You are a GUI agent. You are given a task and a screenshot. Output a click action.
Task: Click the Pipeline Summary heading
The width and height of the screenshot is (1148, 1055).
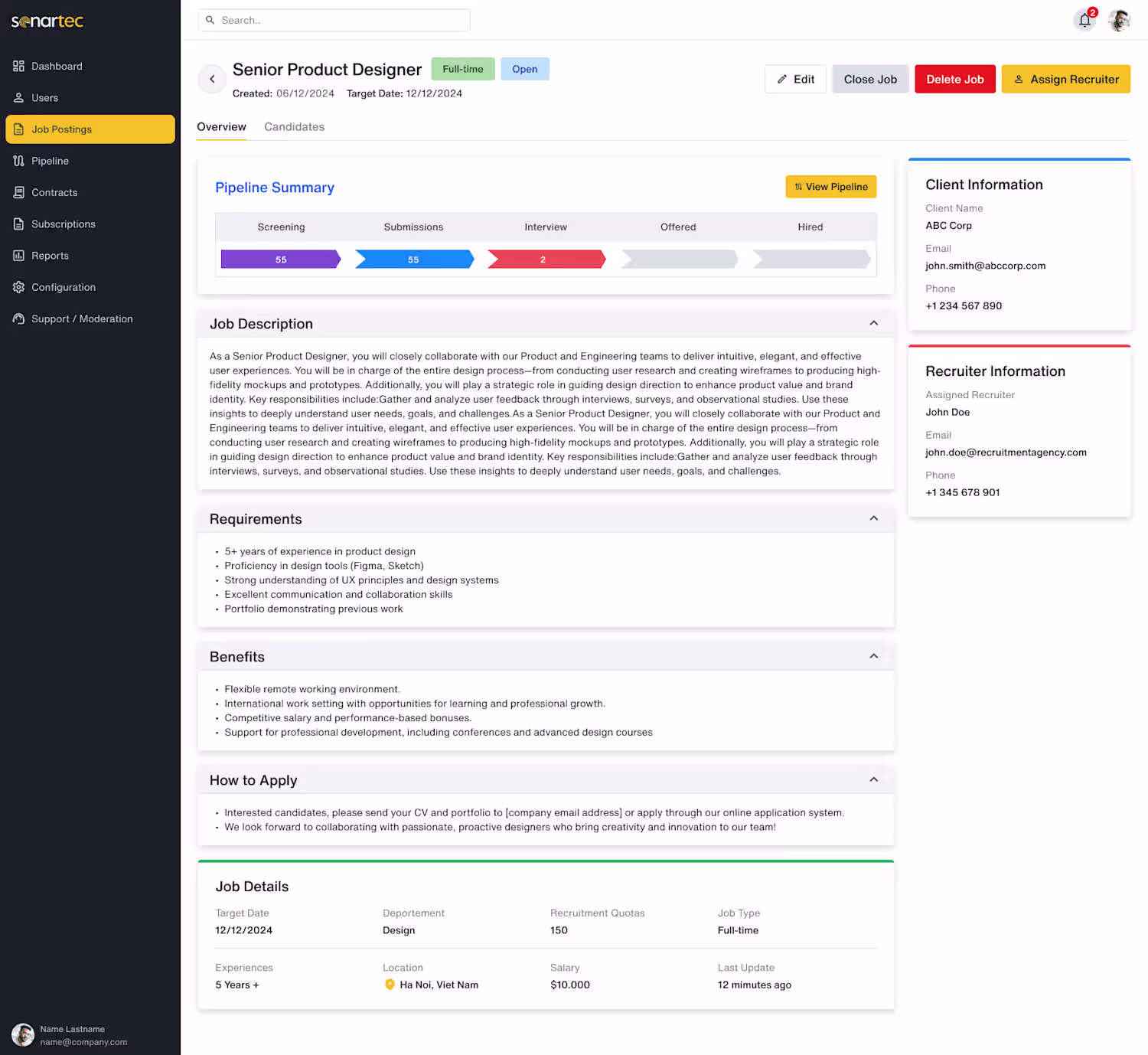click(x=275, y=188)
